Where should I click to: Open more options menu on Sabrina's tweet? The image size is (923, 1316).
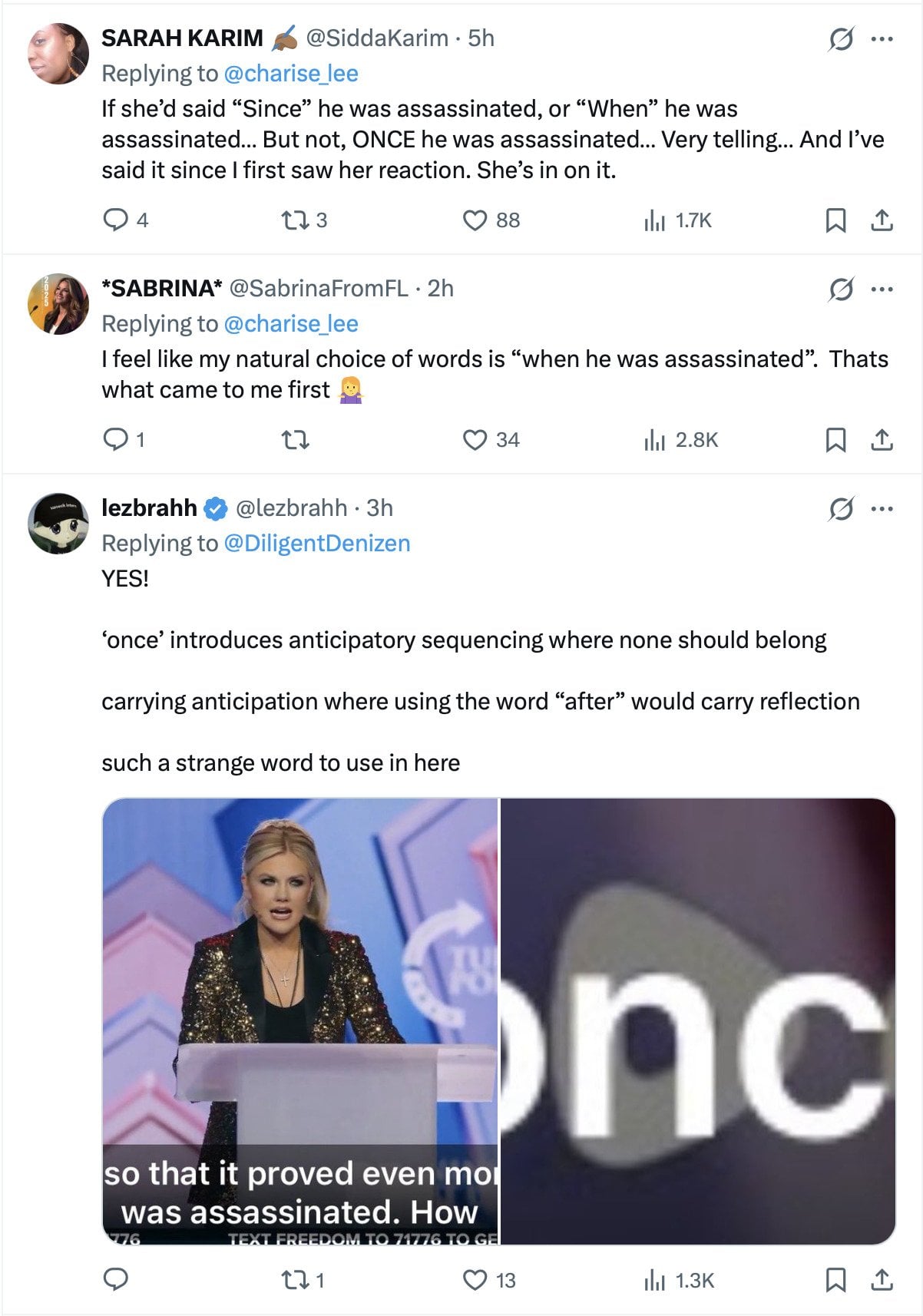882,289
